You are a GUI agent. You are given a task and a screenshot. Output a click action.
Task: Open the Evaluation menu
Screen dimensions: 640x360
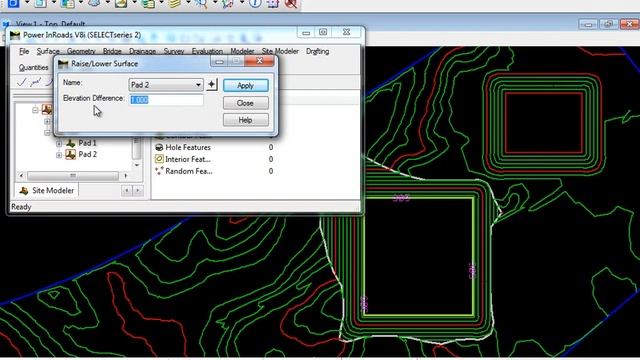pyautogui.click(x=207, y=51)
